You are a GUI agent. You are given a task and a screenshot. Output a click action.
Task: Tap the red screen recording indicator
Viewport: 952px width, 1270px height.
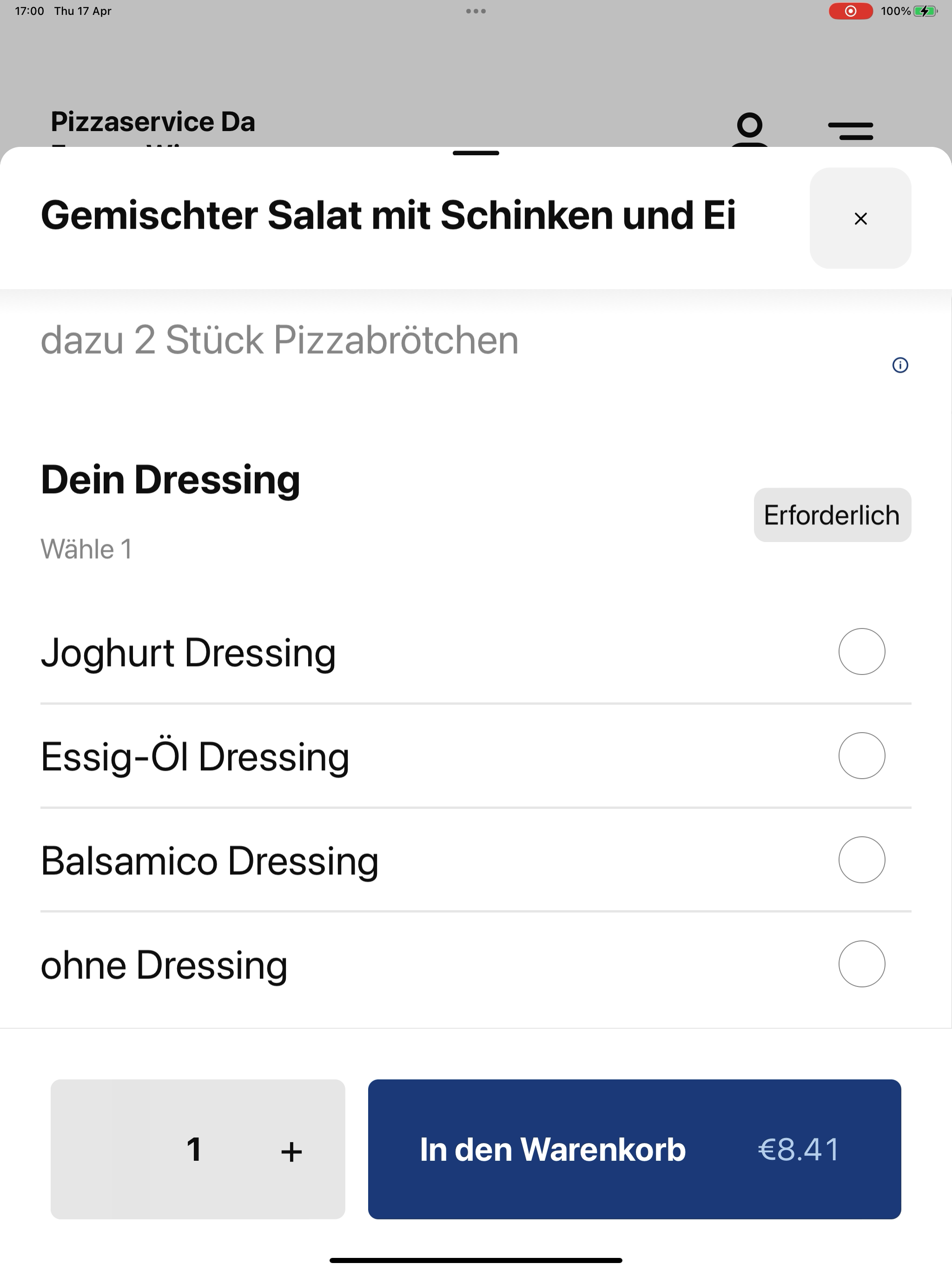[850, 11]
